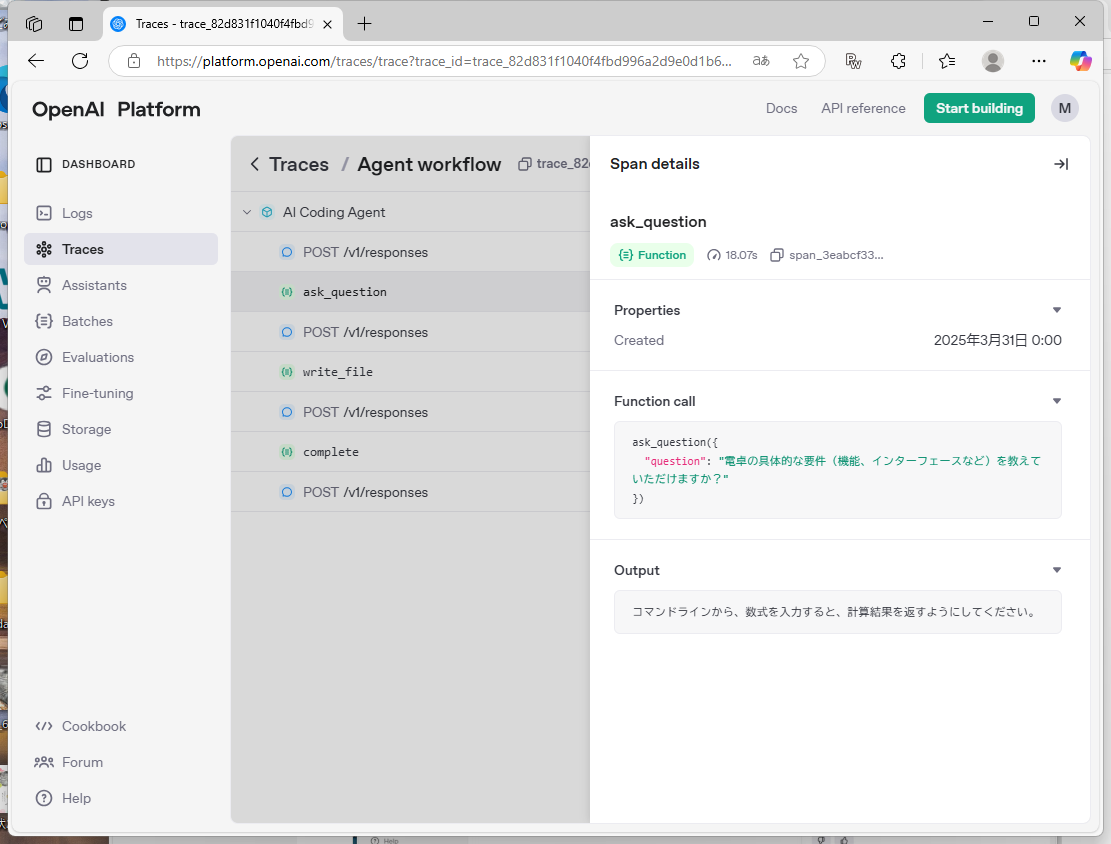The height and width of the screenshot is (844, 1111).
Task: Select the ask_question span row
Action: coord(410,292)
